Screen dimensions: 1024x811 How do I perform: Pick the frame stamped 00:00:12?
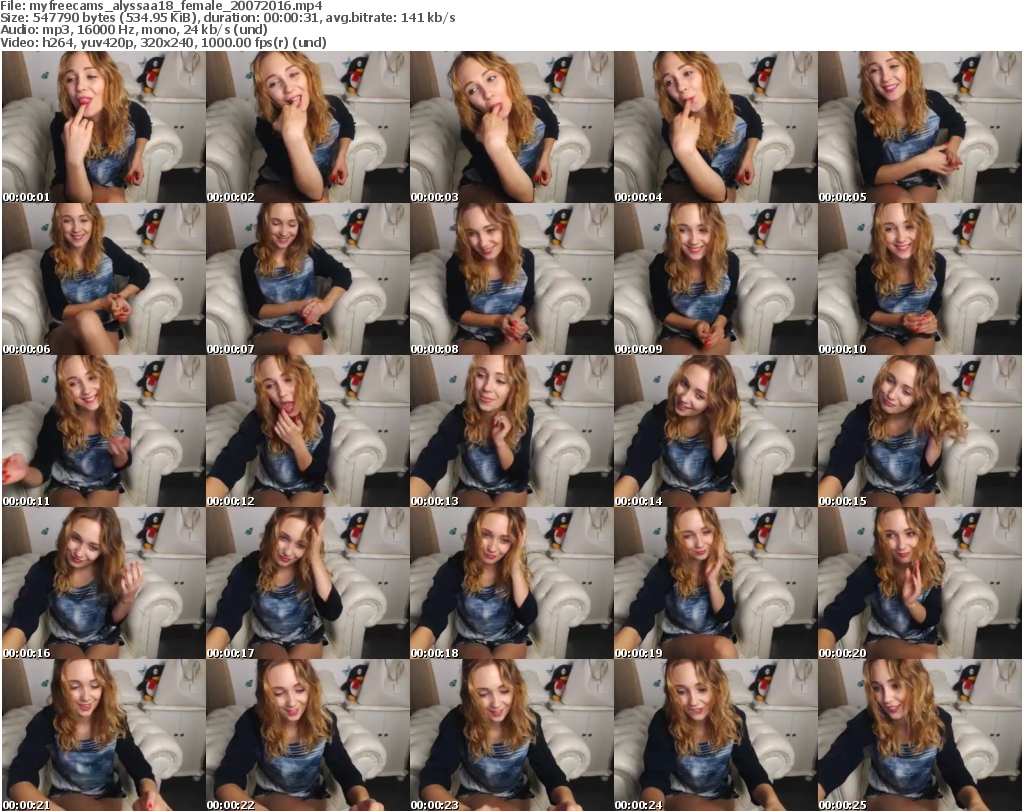point(308,432)
